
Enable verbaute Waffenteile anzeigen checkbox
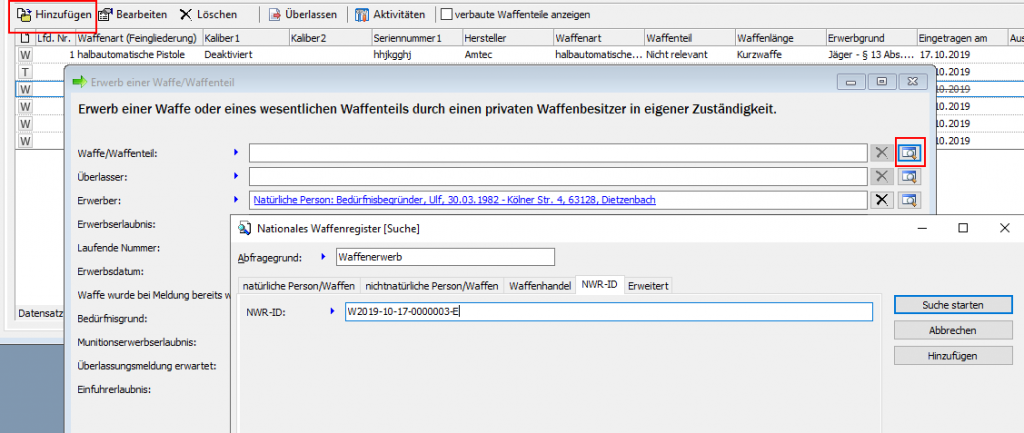[x=446, y=15]
